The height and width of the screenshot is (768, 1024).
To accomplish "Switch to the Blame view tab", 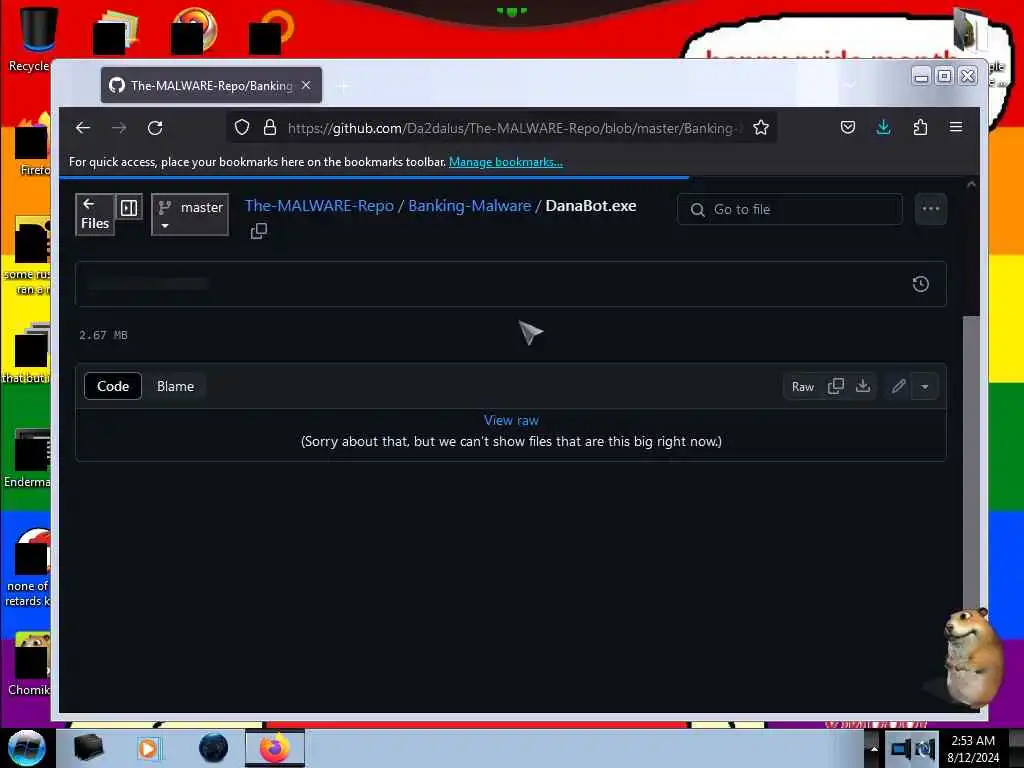I will [175, 386].
